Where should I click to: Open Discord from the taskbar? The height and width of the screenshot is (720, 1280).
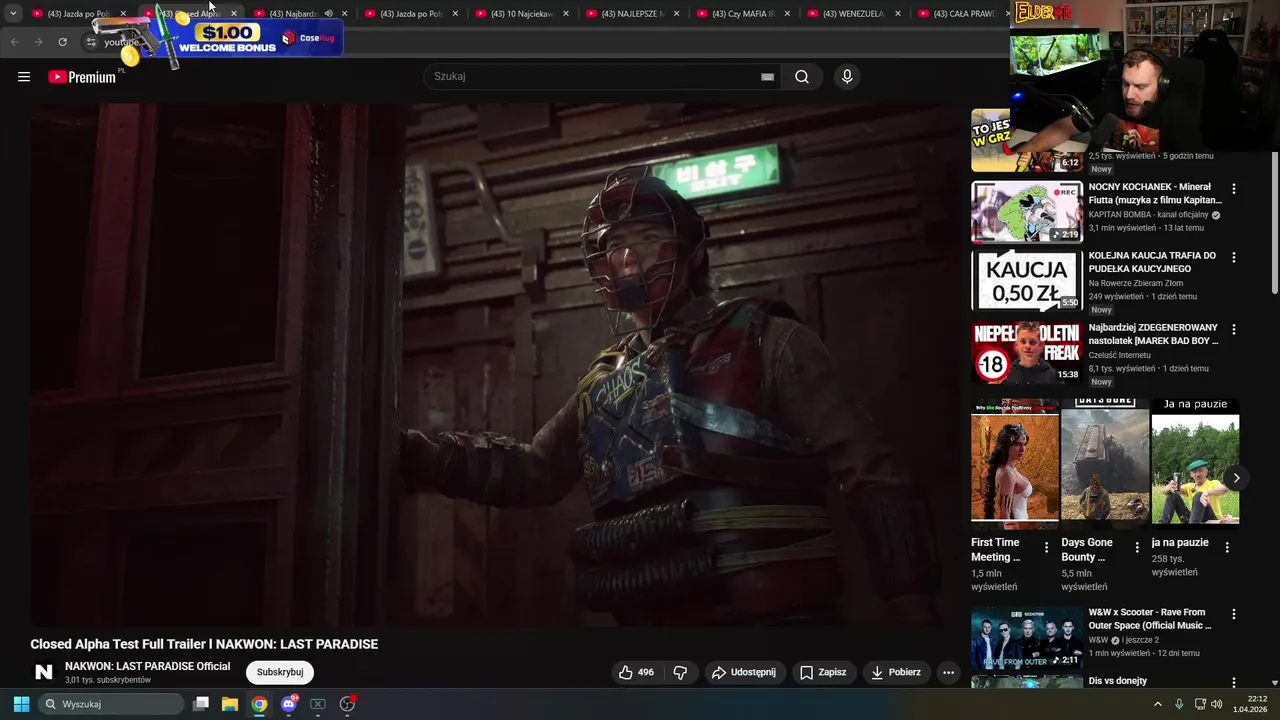tap(289, 704)
